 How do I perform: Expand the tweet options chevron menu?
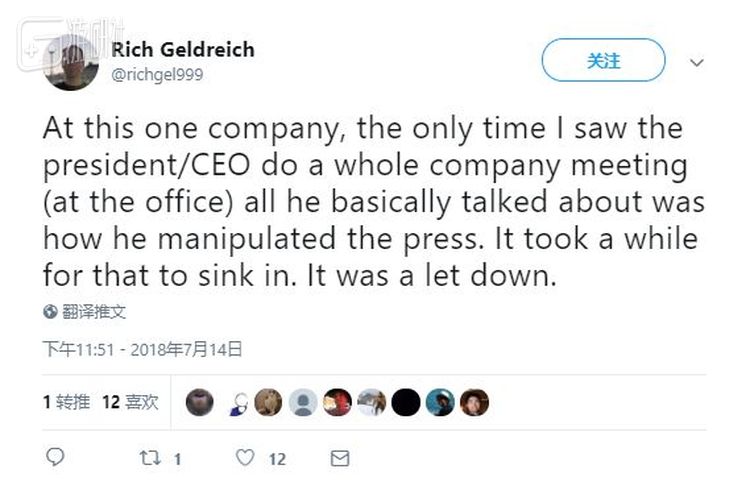(697, 62)
